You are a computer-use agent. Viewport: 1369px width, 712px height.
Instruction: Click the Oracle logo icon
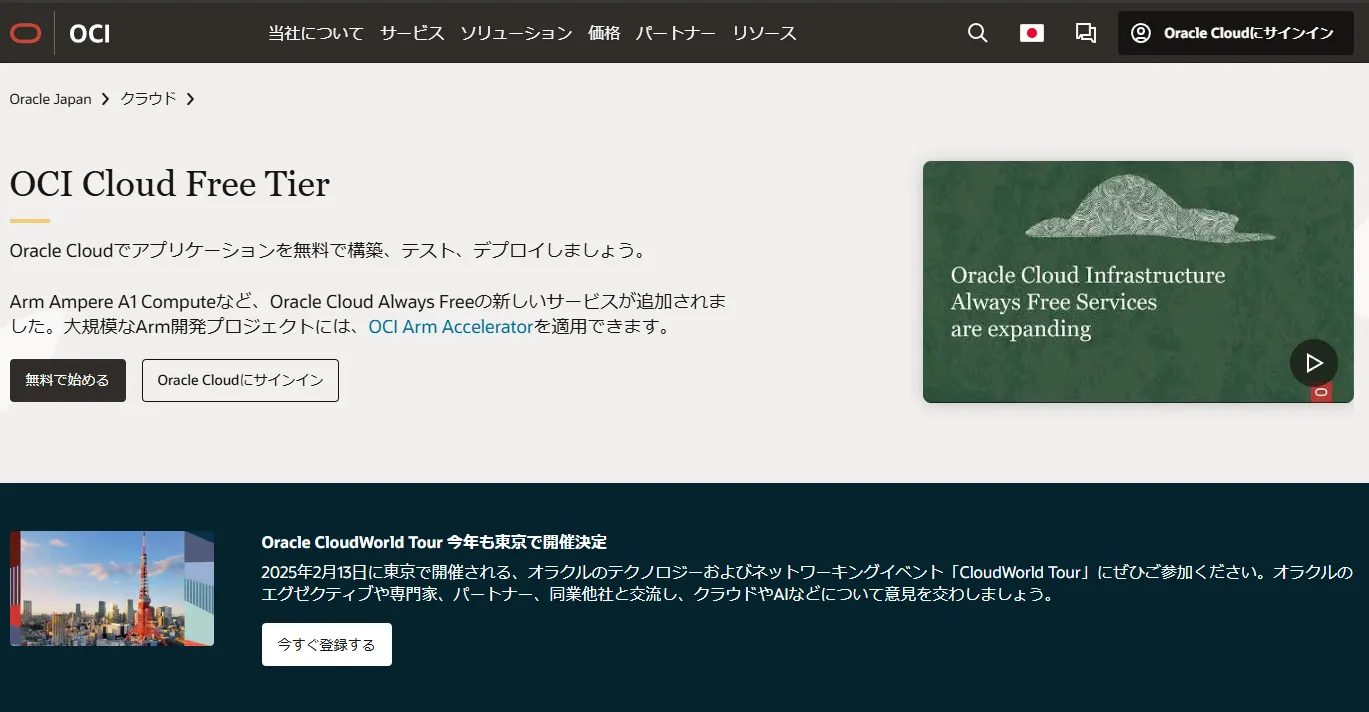[x=26, y=33]
